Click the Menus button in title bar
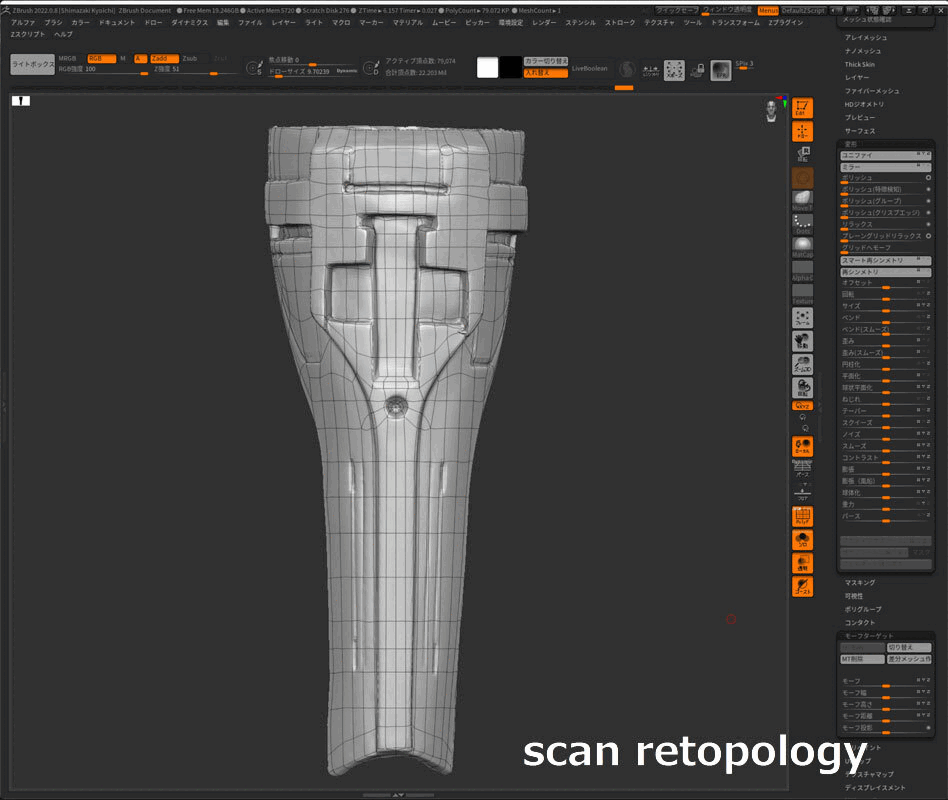Viewport: 948px width, 800px height. 768,10
